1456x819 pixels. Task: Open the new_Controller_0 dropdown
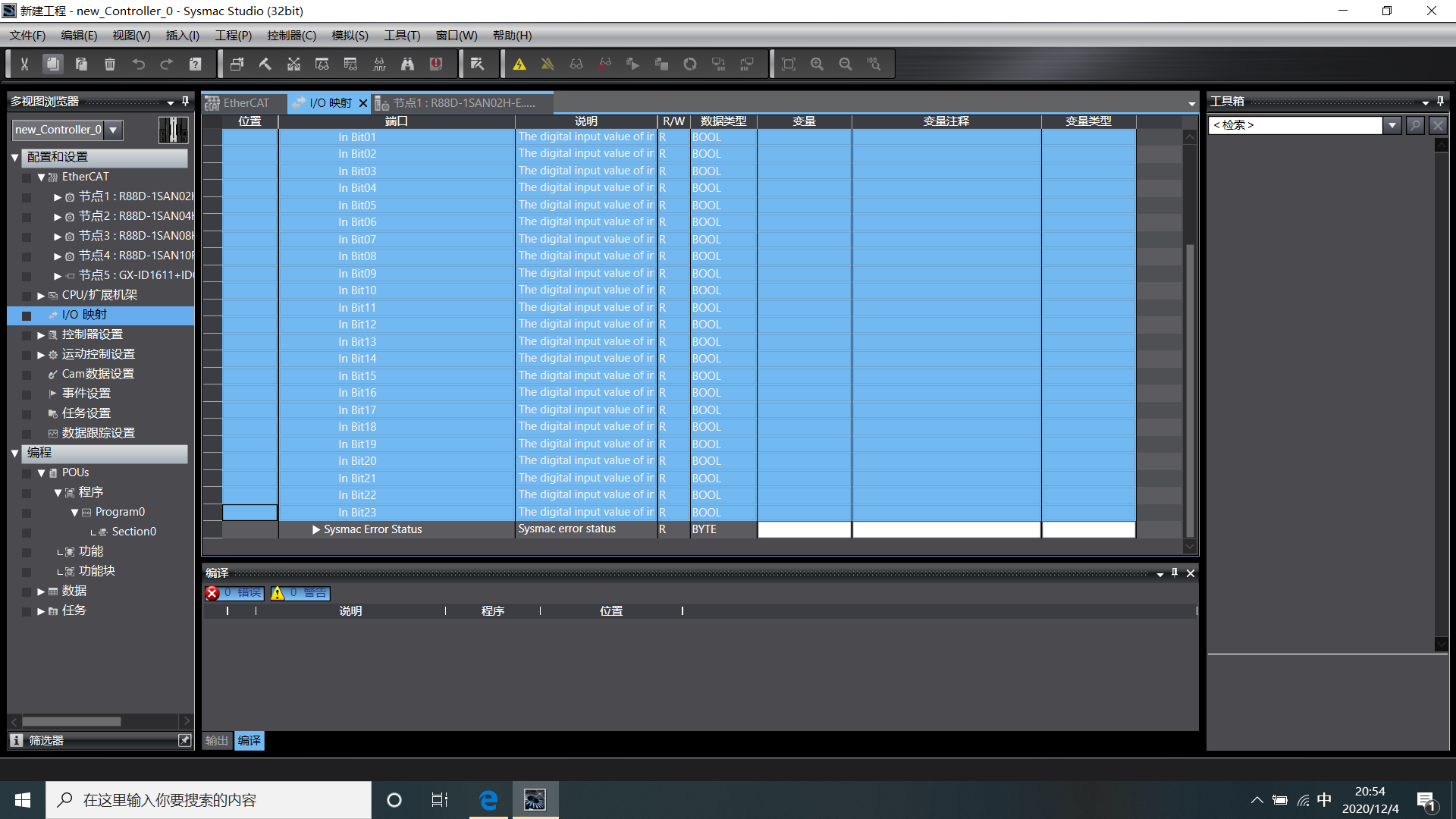tap(114, 130)
